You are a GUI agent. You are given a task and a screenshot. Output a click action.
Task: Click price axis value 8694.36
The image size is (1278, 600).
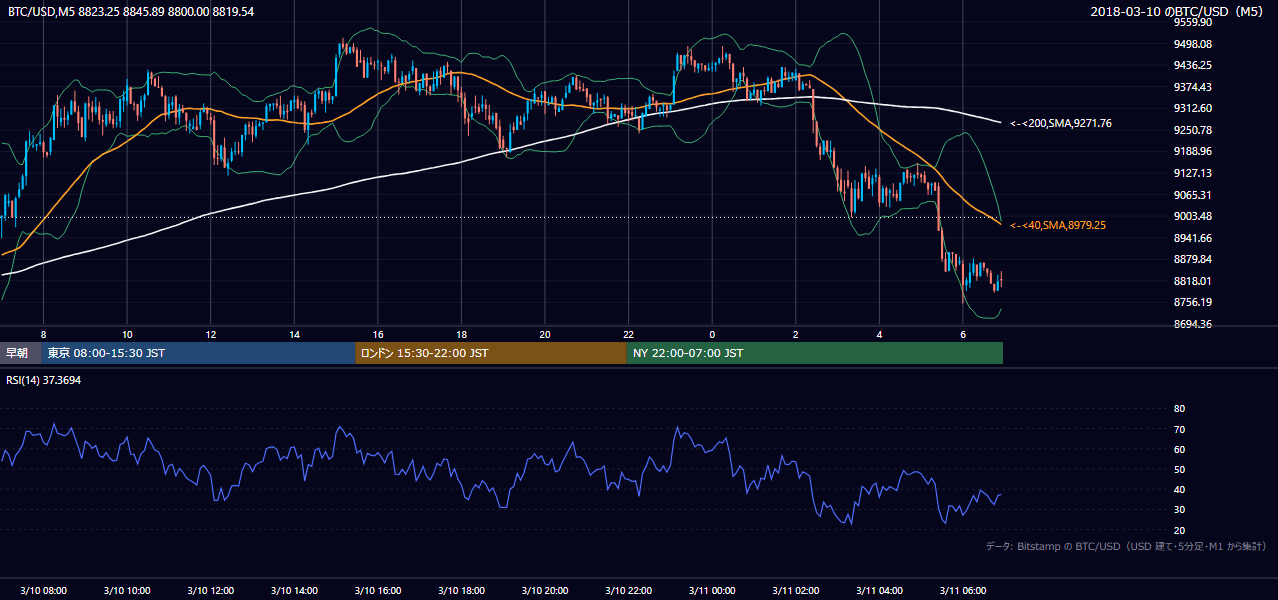point(1193,324)
